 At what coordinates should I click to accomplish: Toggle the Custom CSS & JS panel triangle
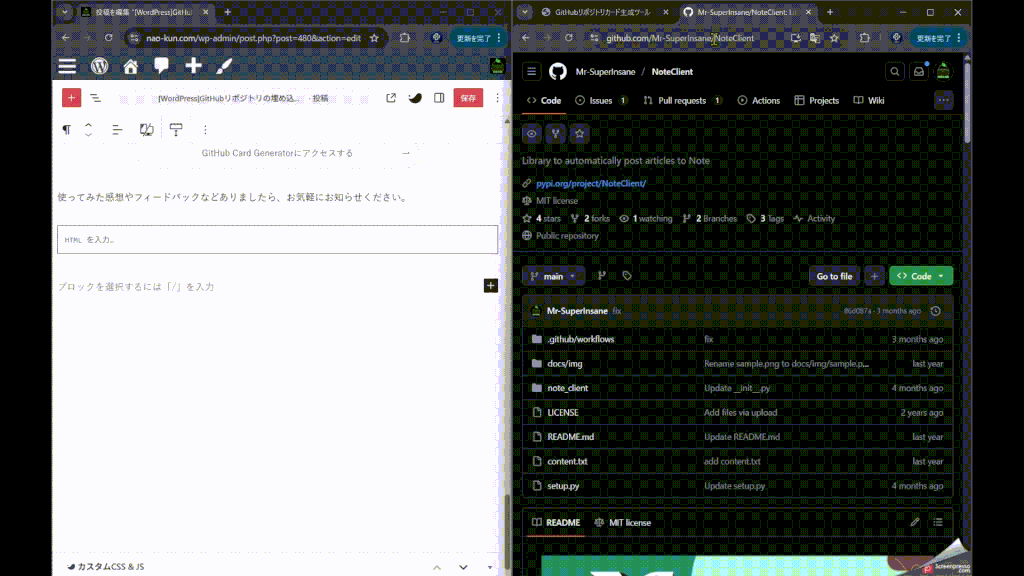[490, 567]
